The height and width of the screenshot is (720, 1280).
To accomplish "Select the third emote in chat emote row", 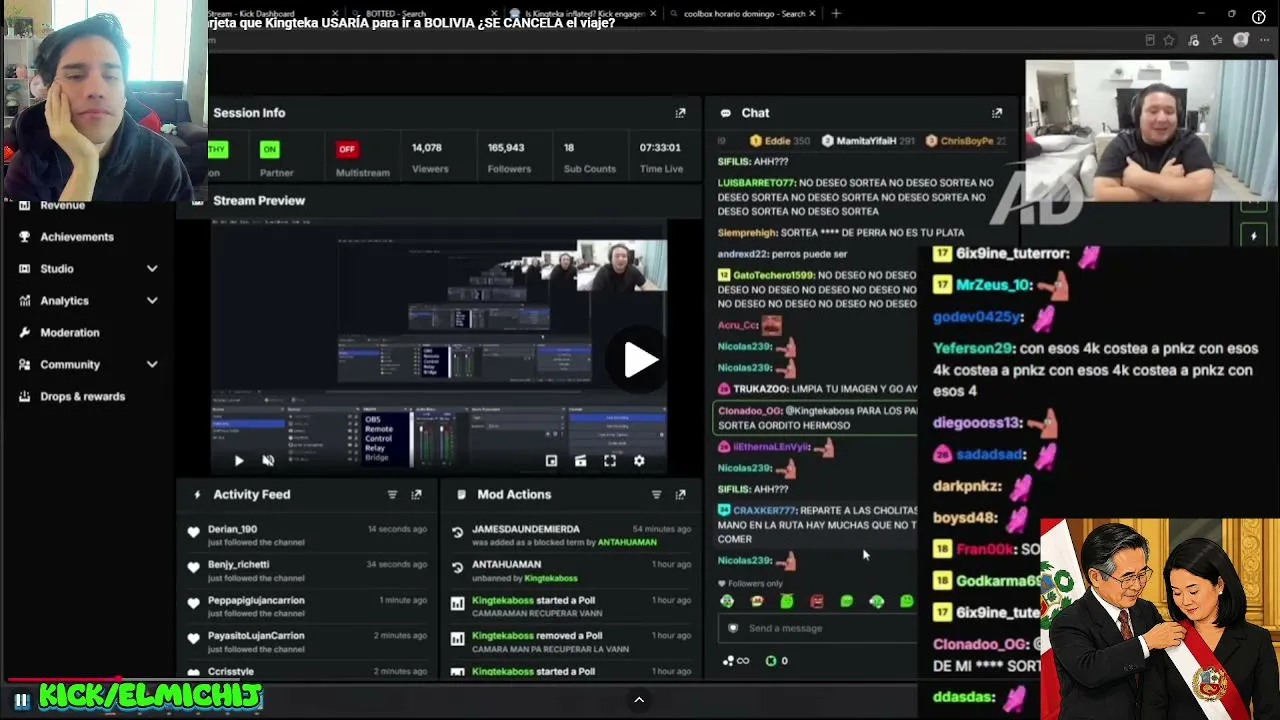I will (x=787, y=601).
